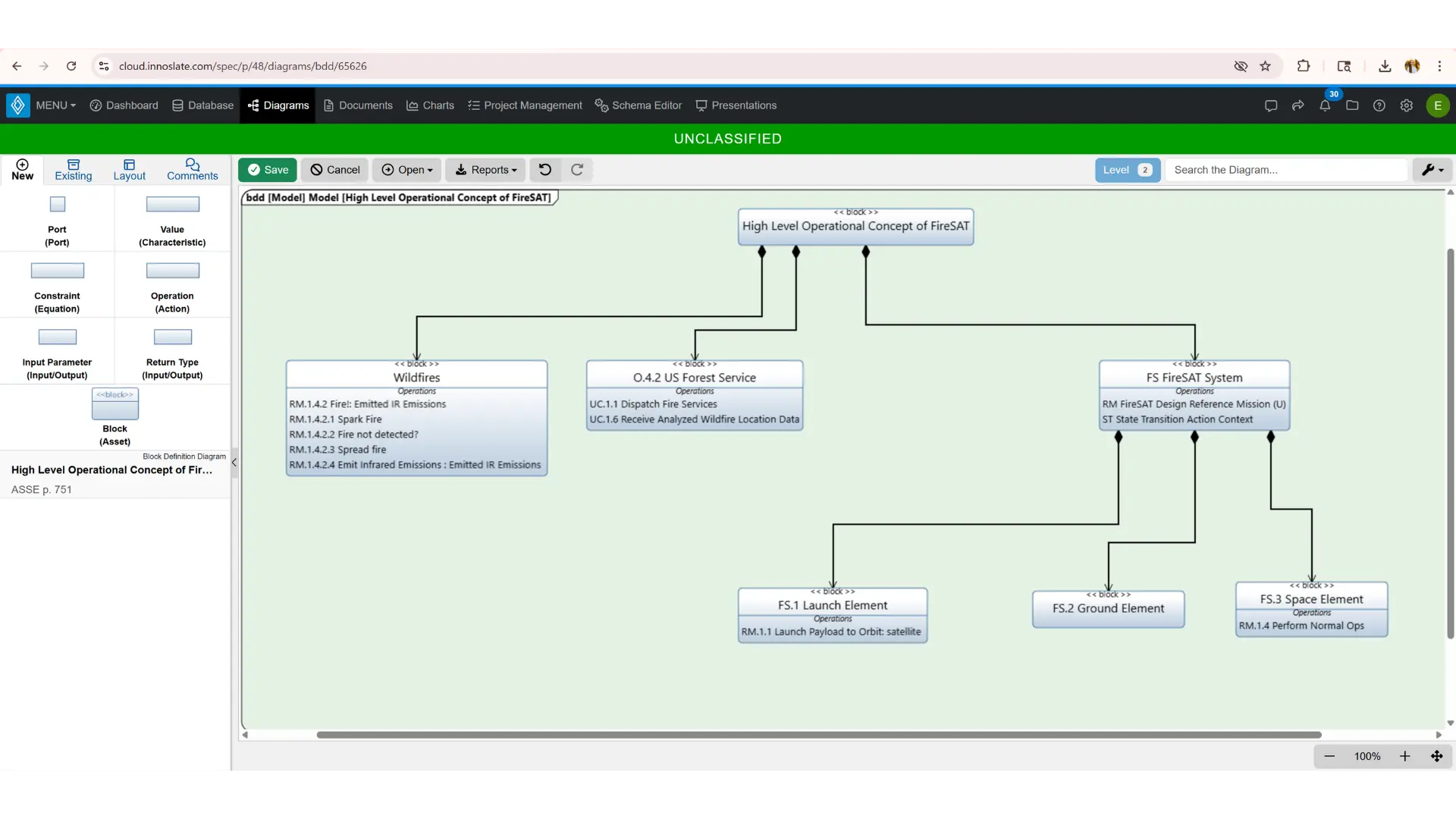1456x819 pixels.
Task: Select the Input Parameter construct
Action: [57, 353]
